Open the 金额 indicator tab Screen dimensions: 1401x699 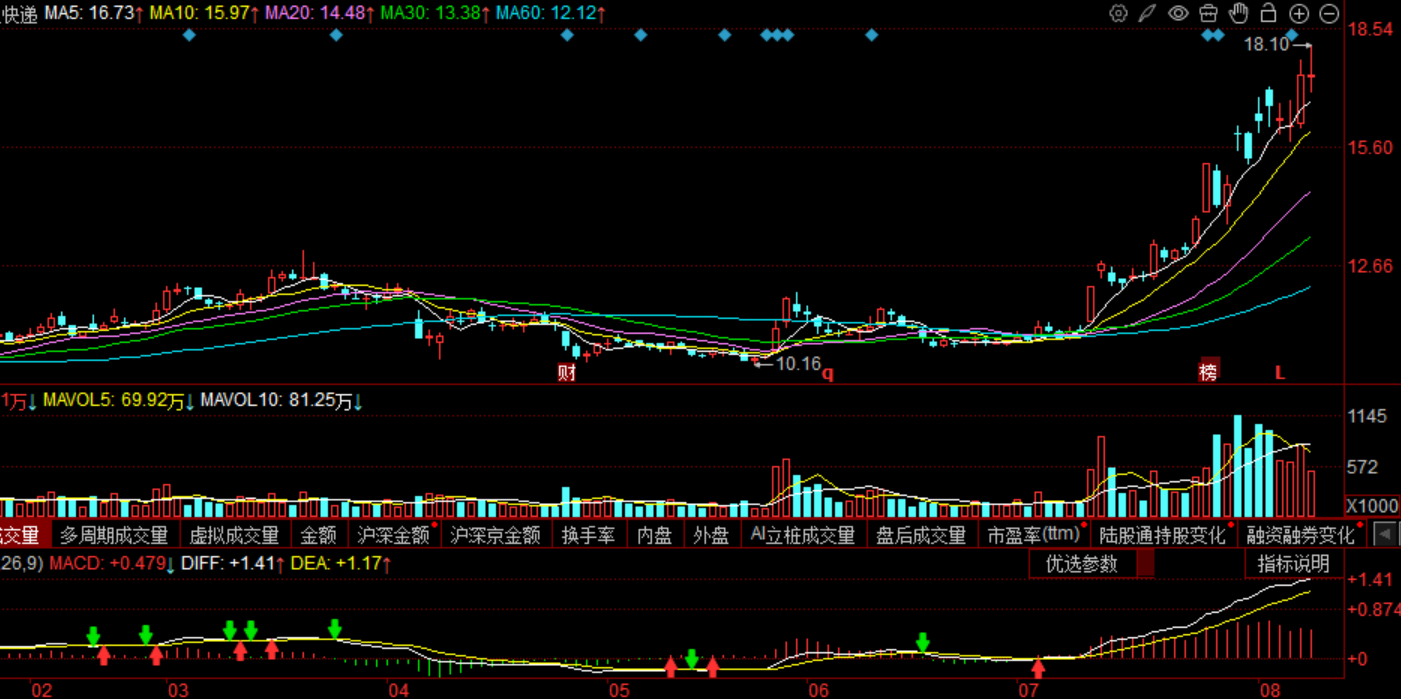pyautogui.click(x=318, y=535)
